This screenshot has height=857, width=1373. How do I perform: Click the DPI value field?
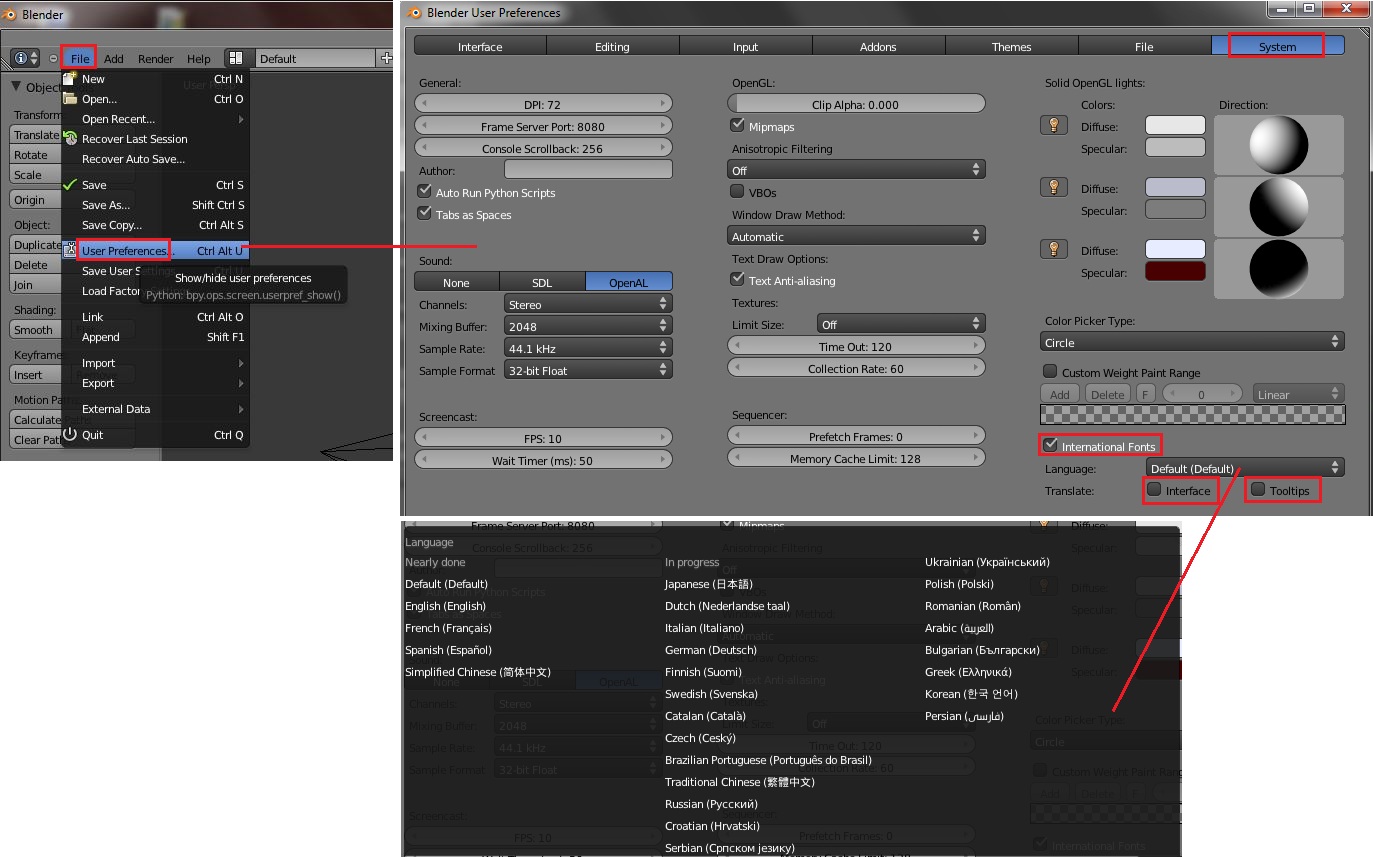pos(543,104)
